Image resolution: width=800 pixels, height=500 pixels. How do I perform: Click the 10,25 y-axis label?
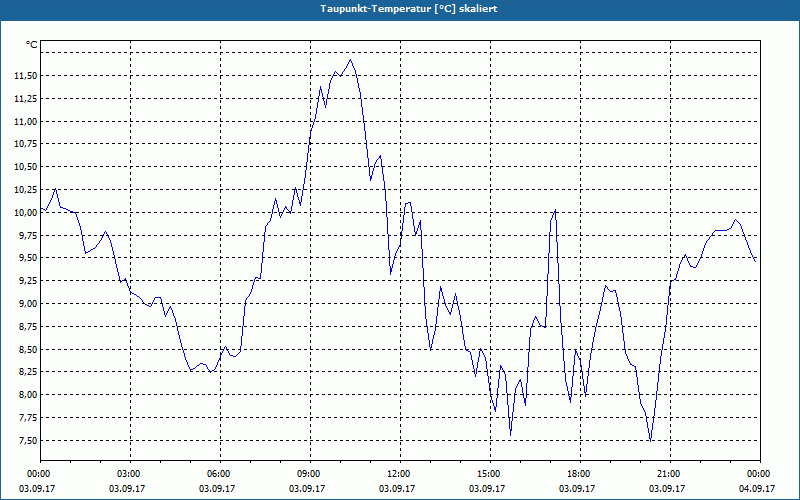[26, 190]
